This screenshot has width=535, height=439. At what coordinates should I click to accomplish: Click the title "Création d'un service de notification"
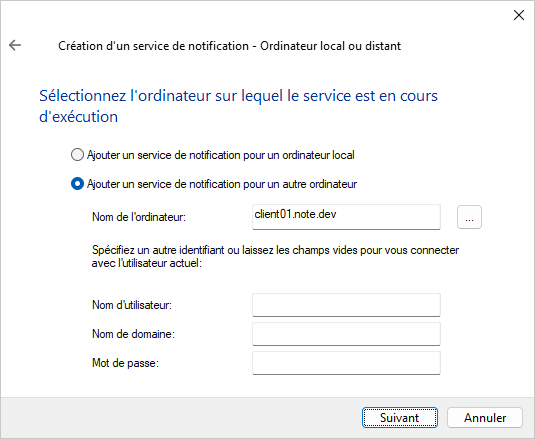pyautogui.click(x=153, y=46)
